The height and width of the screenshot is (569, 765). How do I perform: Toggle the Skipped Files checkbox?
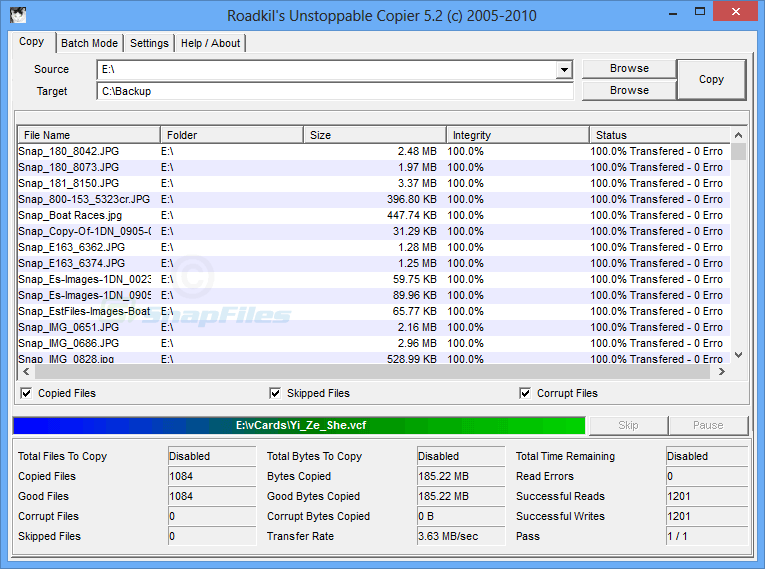pyautogui.click(x=275, y=393)
